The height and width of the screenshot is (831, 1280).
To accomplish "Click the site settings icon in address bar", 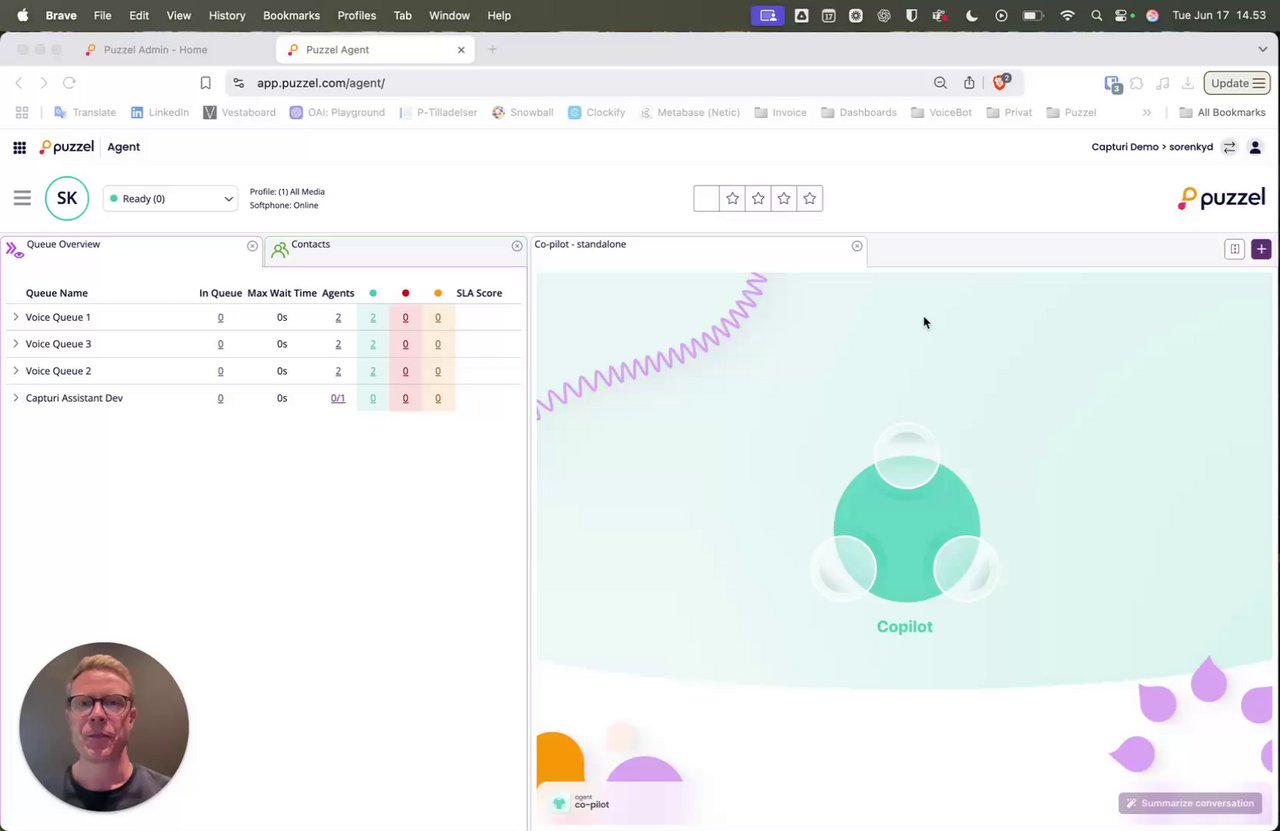I will click(x=238, y=83).
